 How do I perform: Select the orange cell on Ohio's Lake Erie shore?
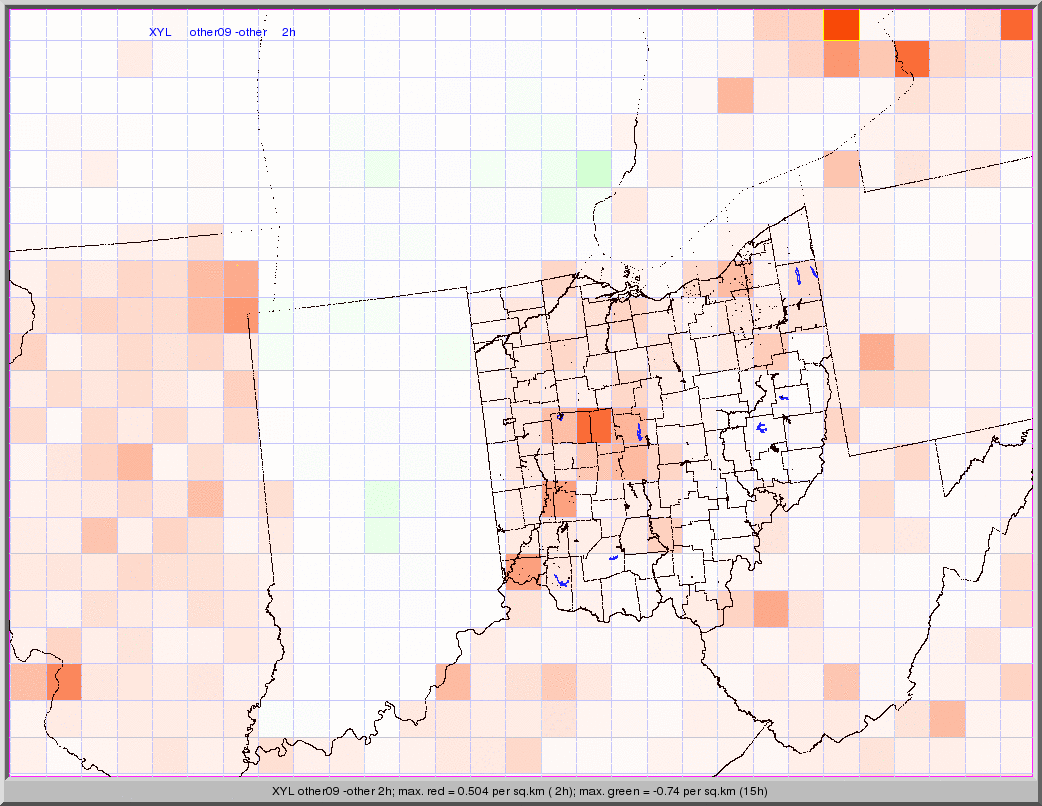pos(736,280)
